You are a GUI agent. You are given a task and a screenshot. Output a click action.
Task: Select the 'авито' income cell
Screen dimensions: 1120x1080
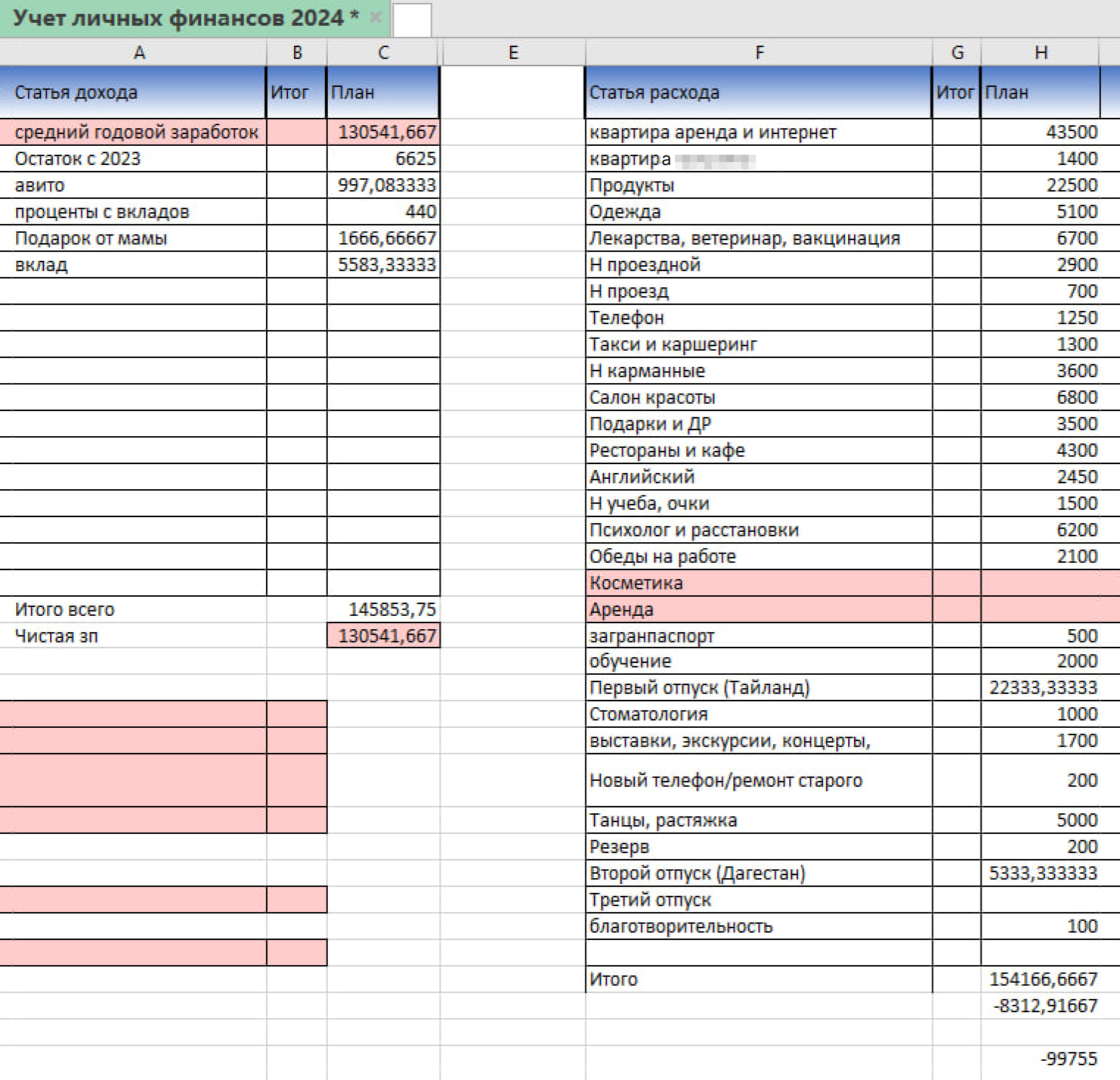point(133,185)
